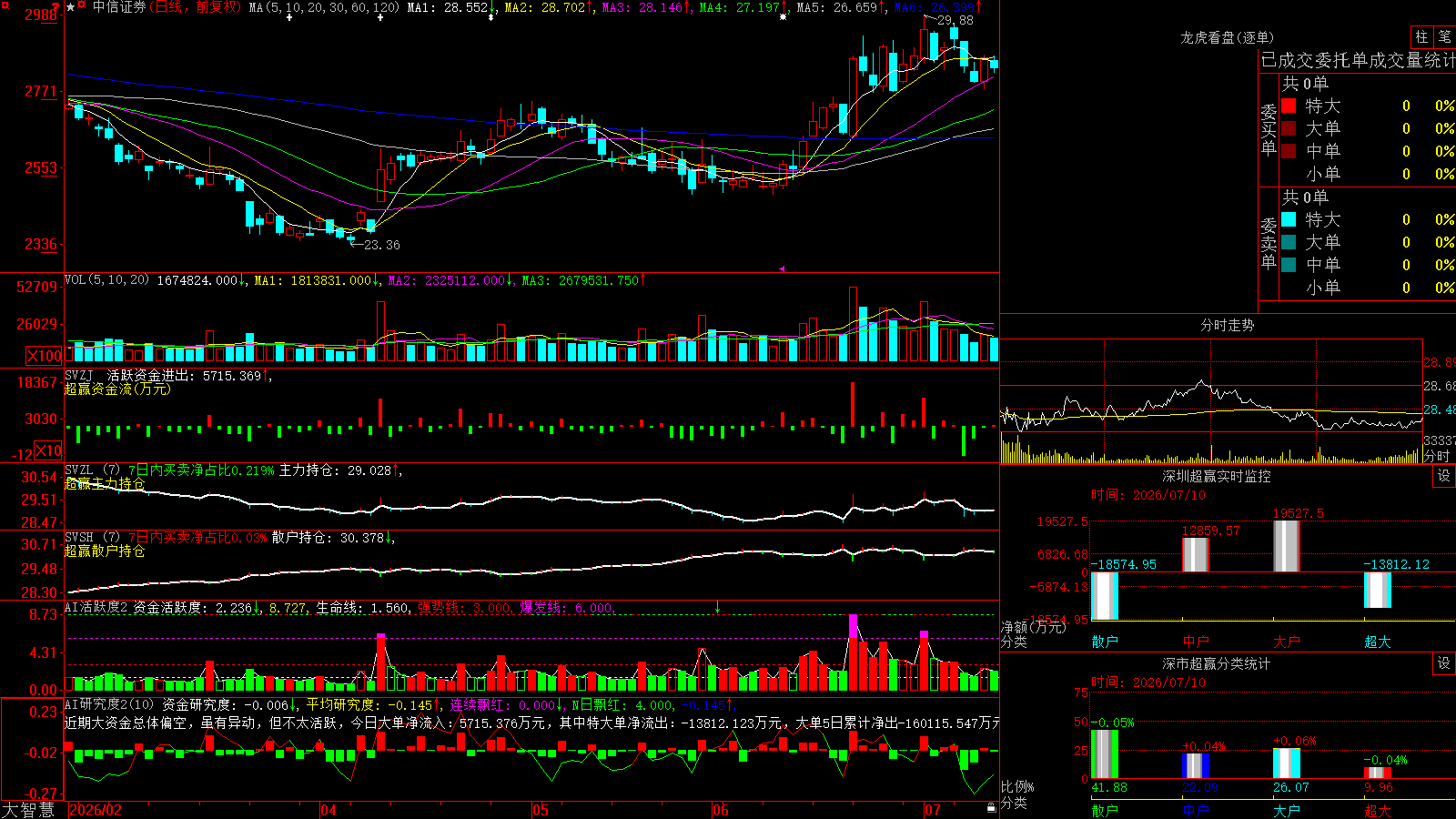The image size is (1456, 819).
Task: Click the green down arrow in AI活跃度2 panel
Action: coord(718,607)
